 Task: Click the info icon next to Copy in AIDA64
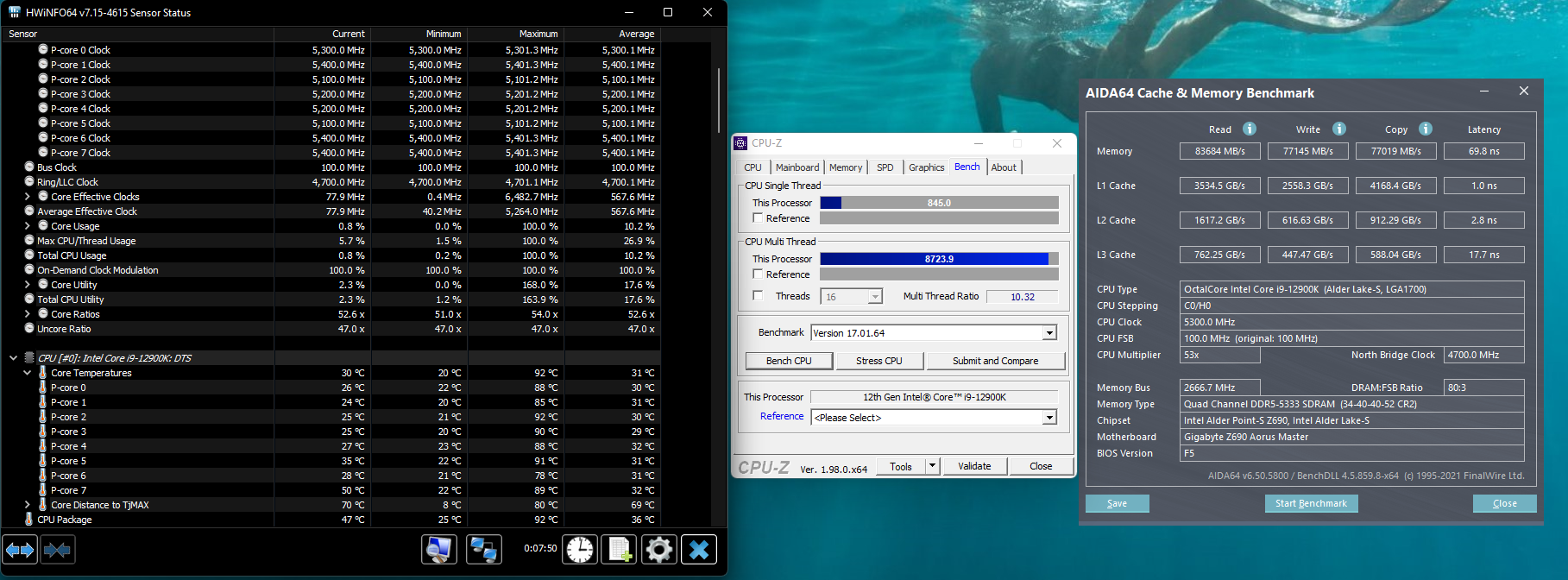(x=1426, y=129)
